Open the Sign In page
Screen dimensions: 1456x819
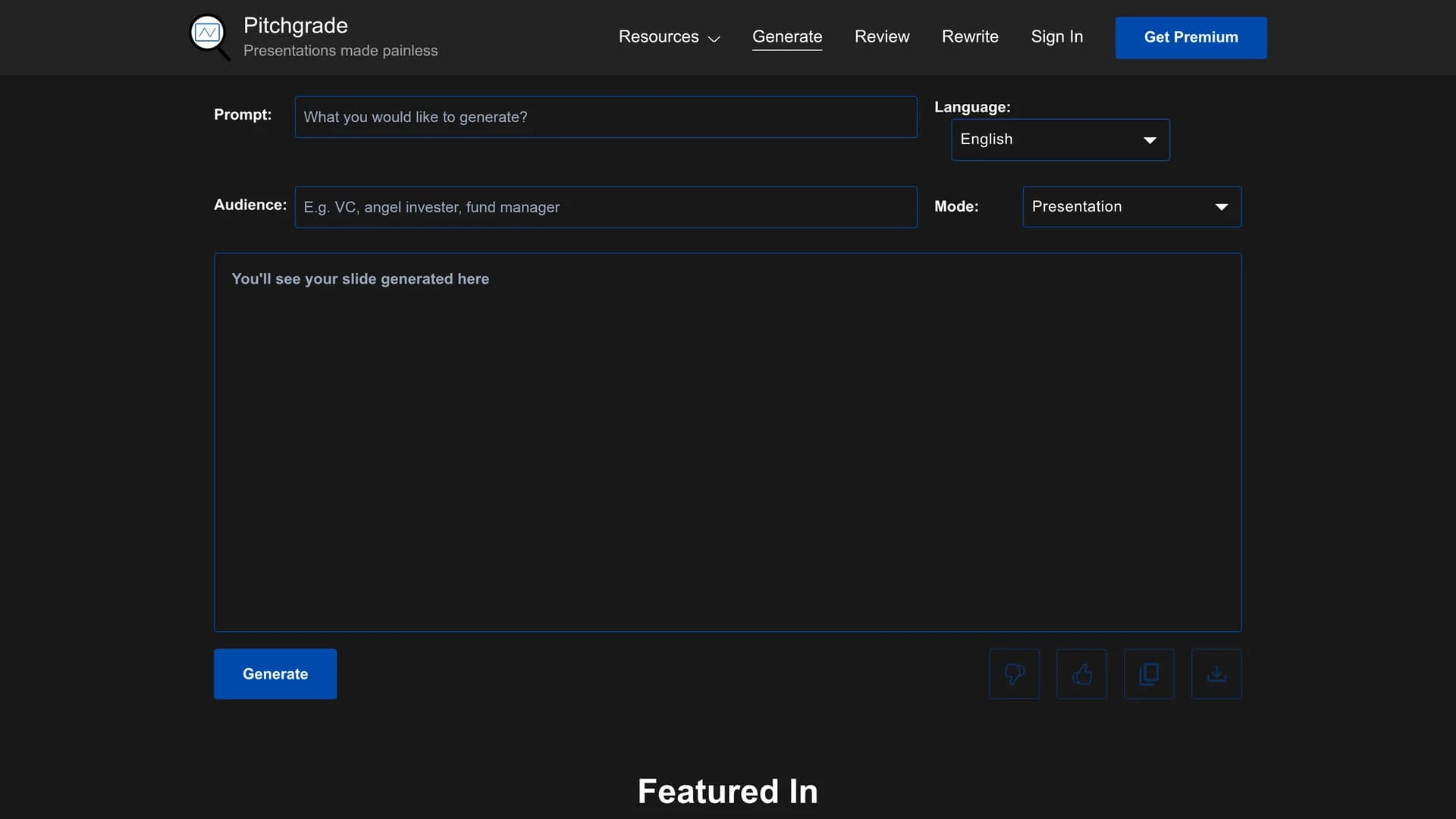(1056, 36)
